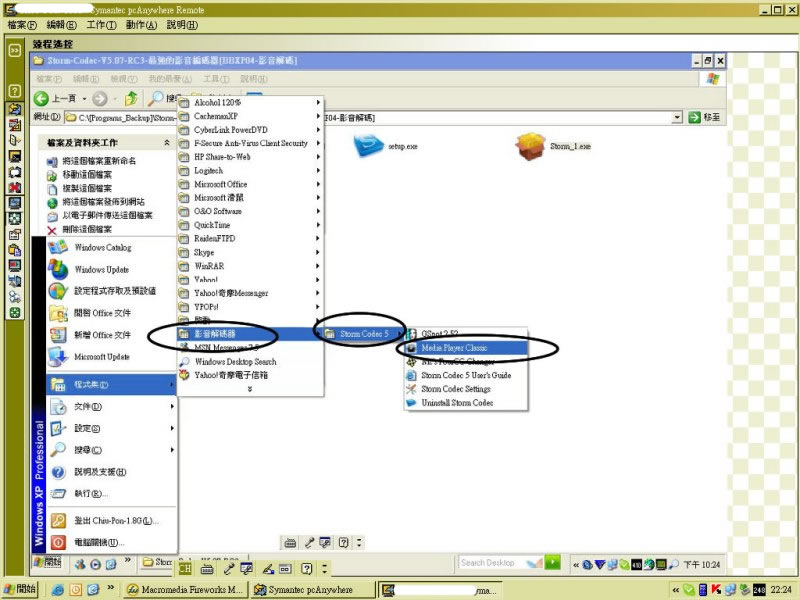
Task: Click 以電子郵件傳送這個檔案 link
Action: 107,216
